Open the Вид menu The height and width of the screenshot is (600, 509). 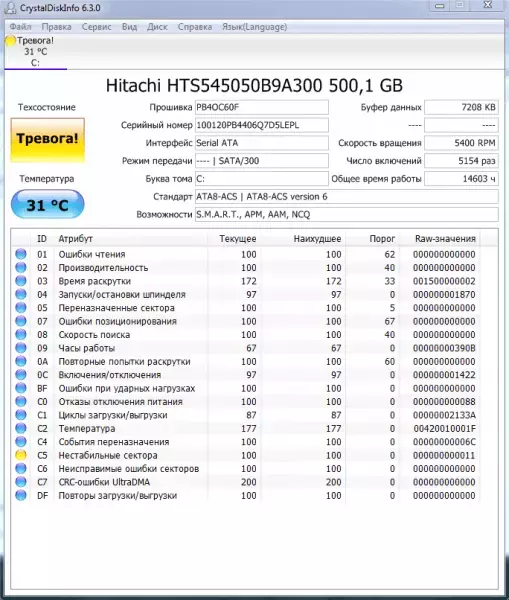click(x=129, y=27)
